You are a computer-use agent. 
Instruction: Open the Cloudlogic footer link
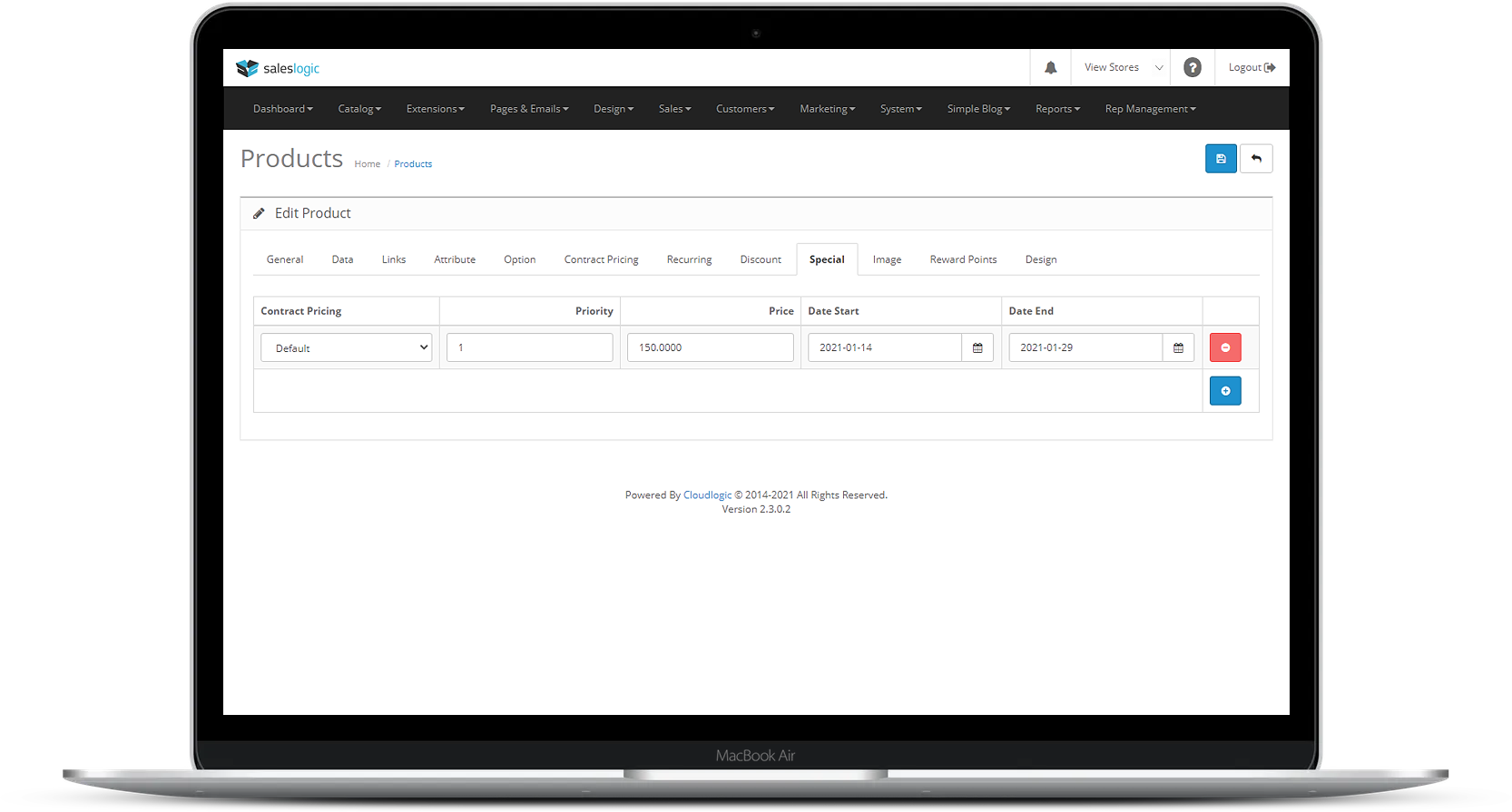[x=707, y=495]
